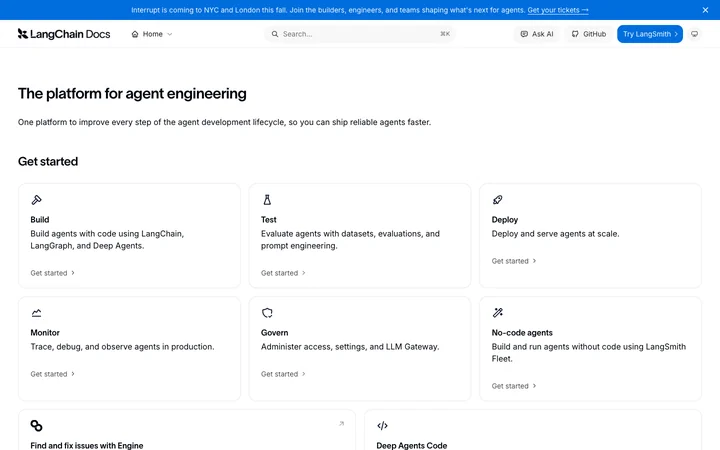Click the Deploy rocket icon
The height and width of the screenshot is (450, 720).
497,200
